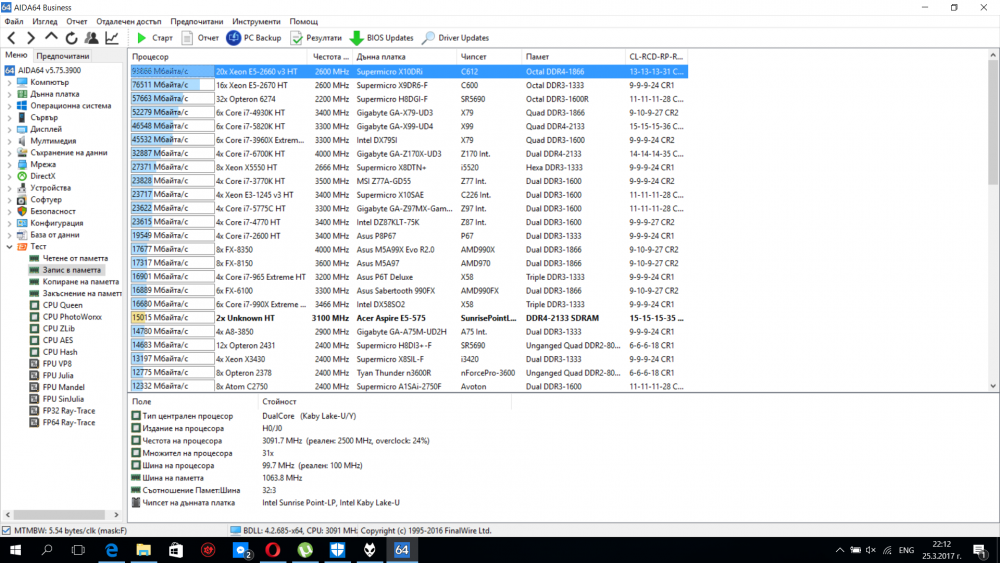Select Четене от паметта benchmark icon

34,258
